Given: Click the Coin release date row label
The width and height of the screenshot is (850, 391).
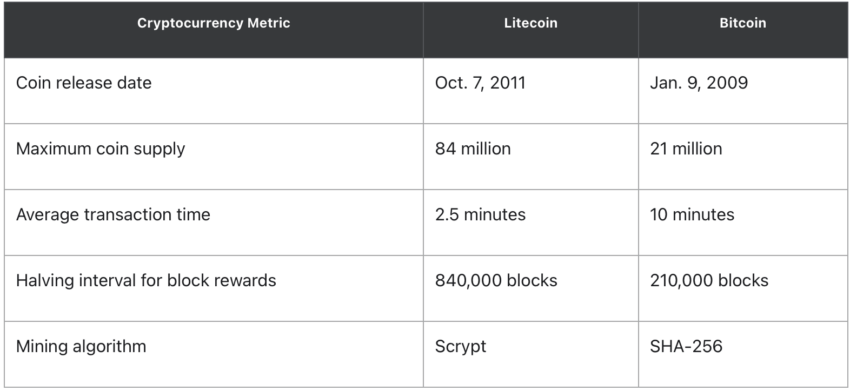Looking at the screenshot, I should click(x=83, y=83).
